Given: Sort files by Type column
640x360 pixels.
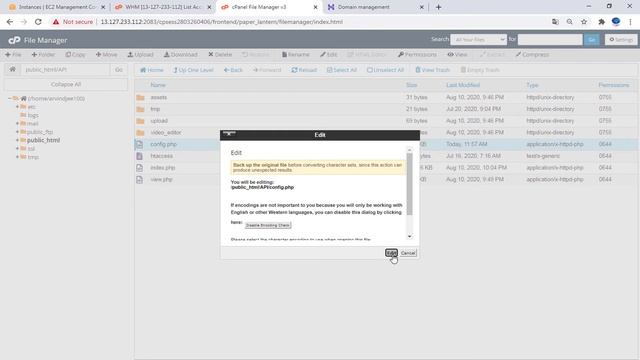Looking at the screenshot, I should pos(532,85).
